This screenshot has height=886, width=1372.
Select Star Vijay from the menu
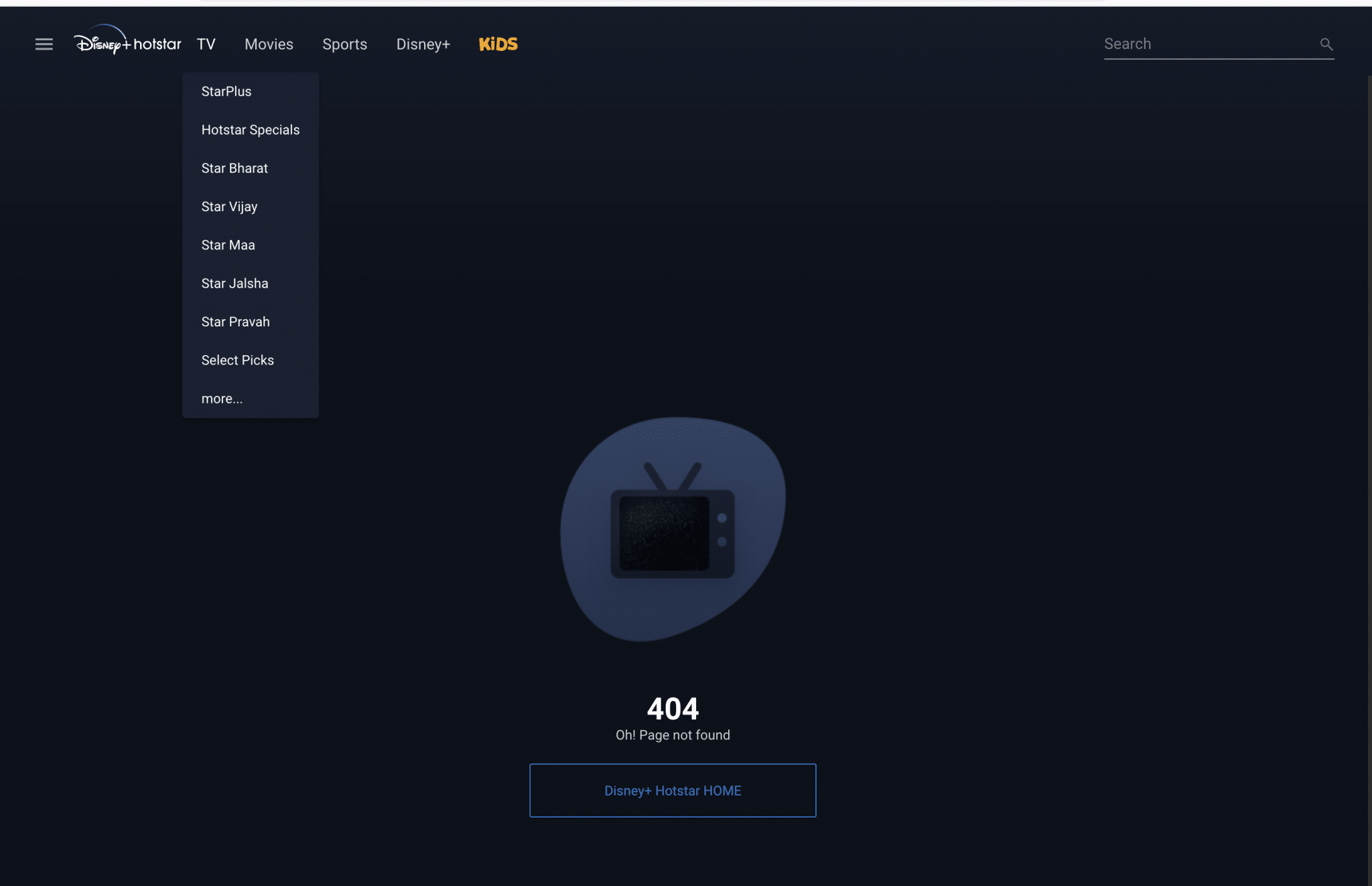(x=229, y=206)
